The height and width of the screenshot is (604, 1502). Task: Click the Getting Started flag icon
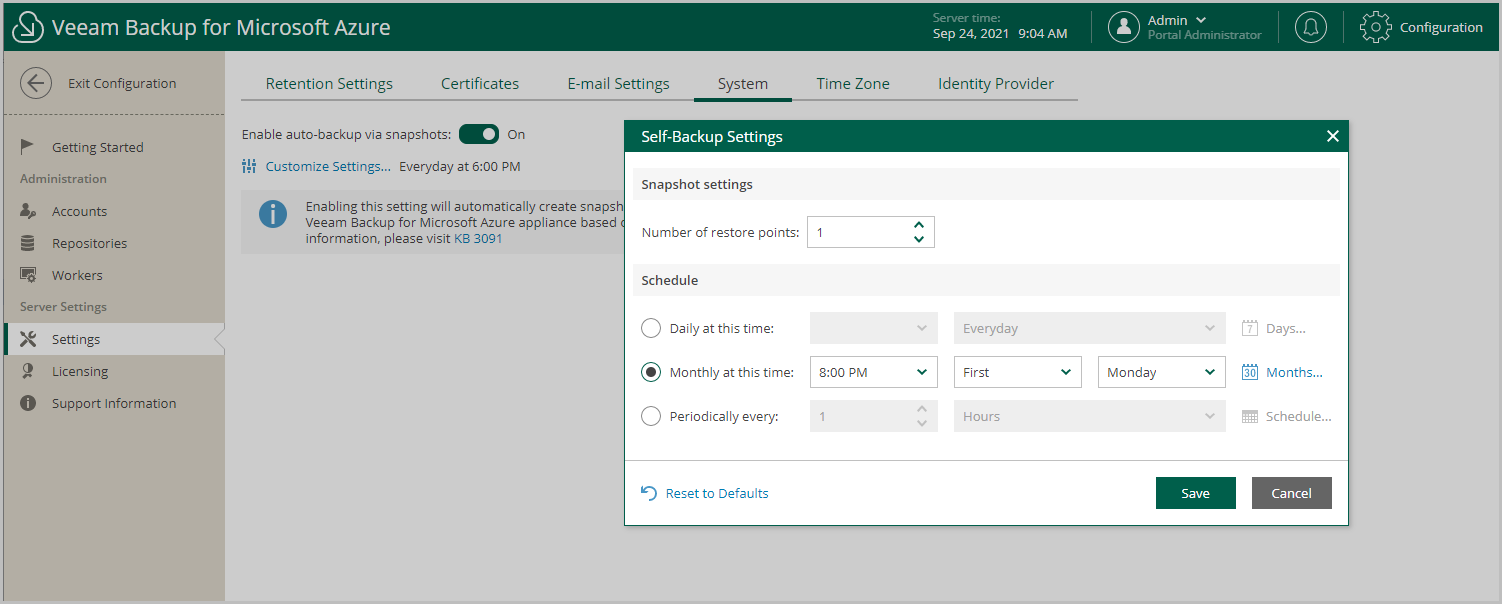[x=28, y=147]
